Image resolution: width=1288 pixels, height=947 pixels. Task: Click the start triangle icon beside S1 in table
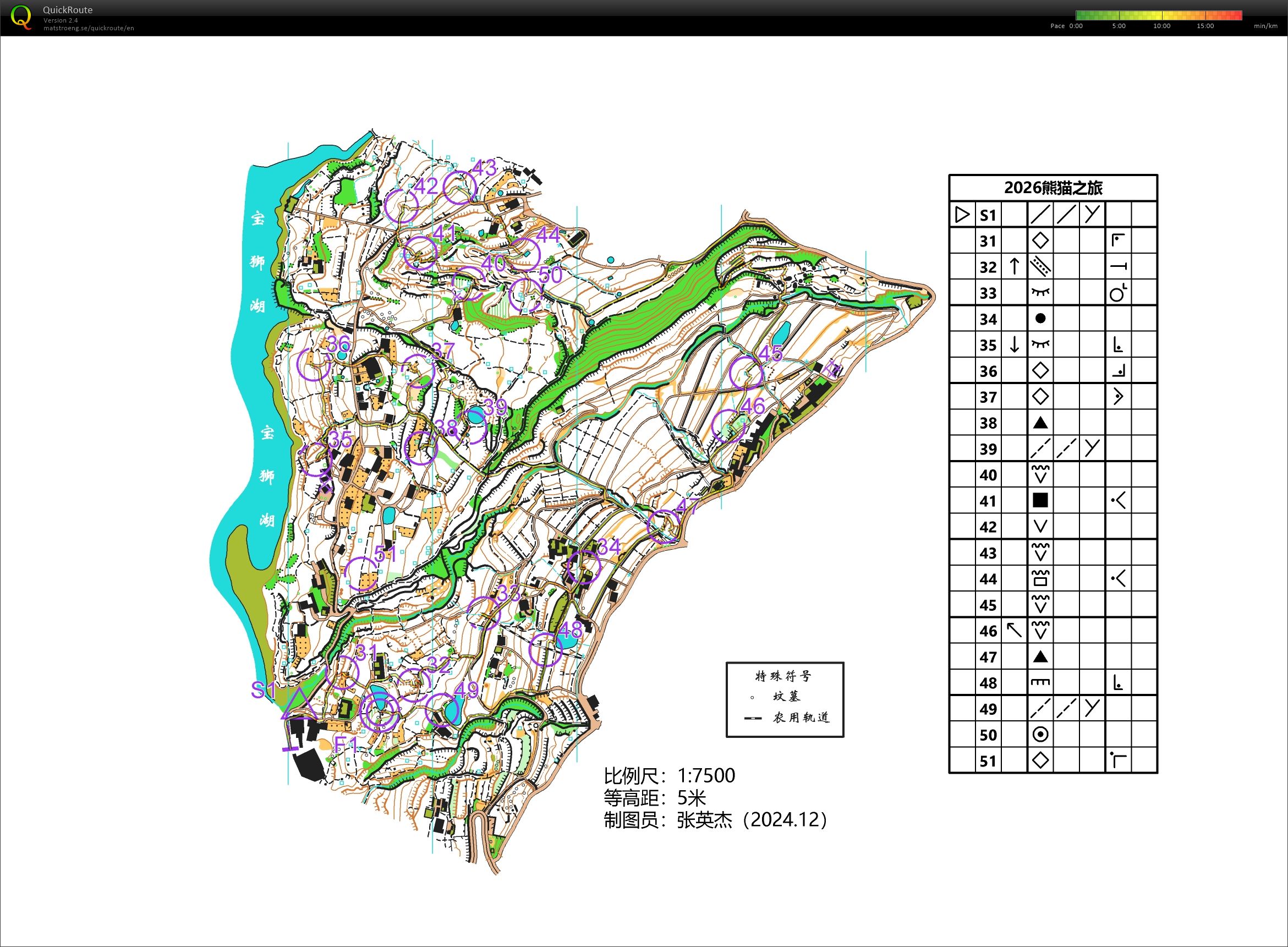[962, 215]
